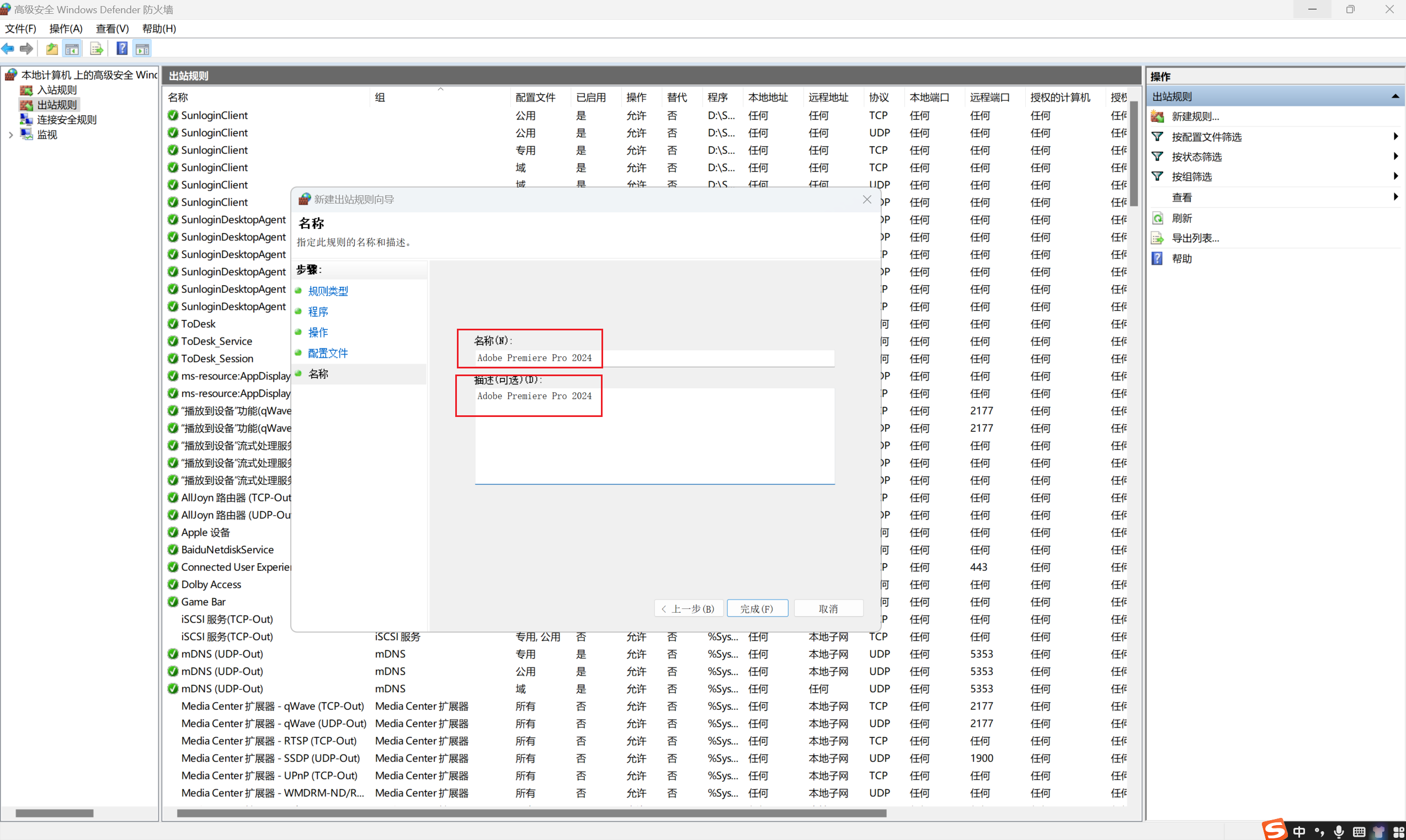Open the 按组筛选 submenu arrow
Screen dimensions: 1406x840
(1396, 176)
